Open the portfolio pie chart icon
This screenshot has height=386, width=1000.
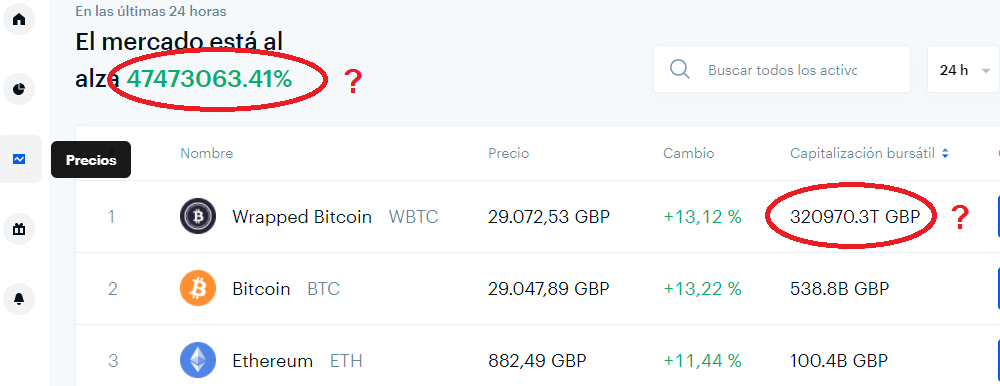tap(19, 89)
